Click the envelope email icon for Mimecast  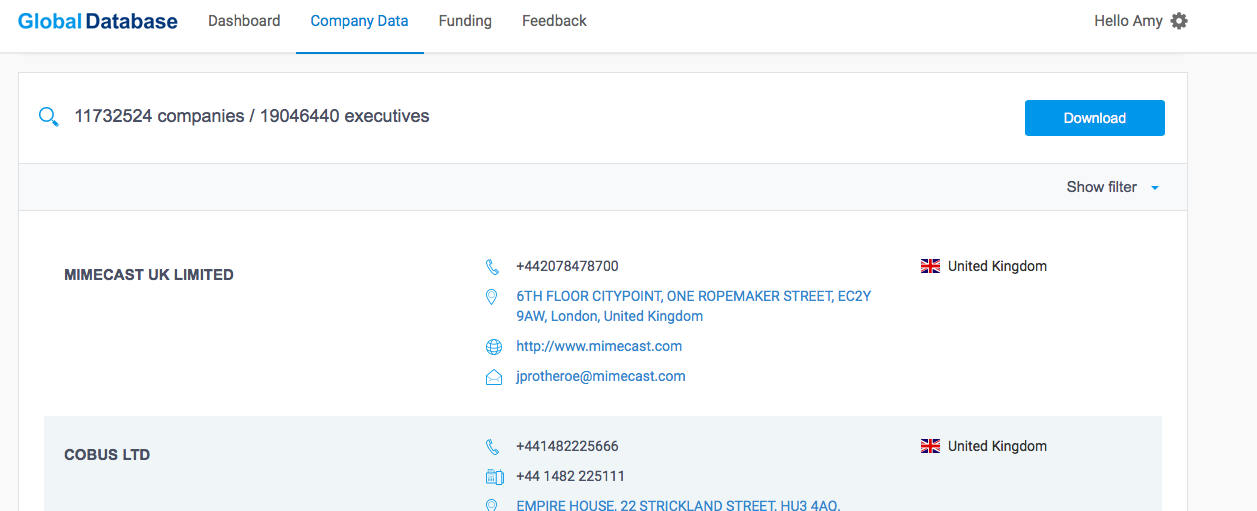(493, 377)
